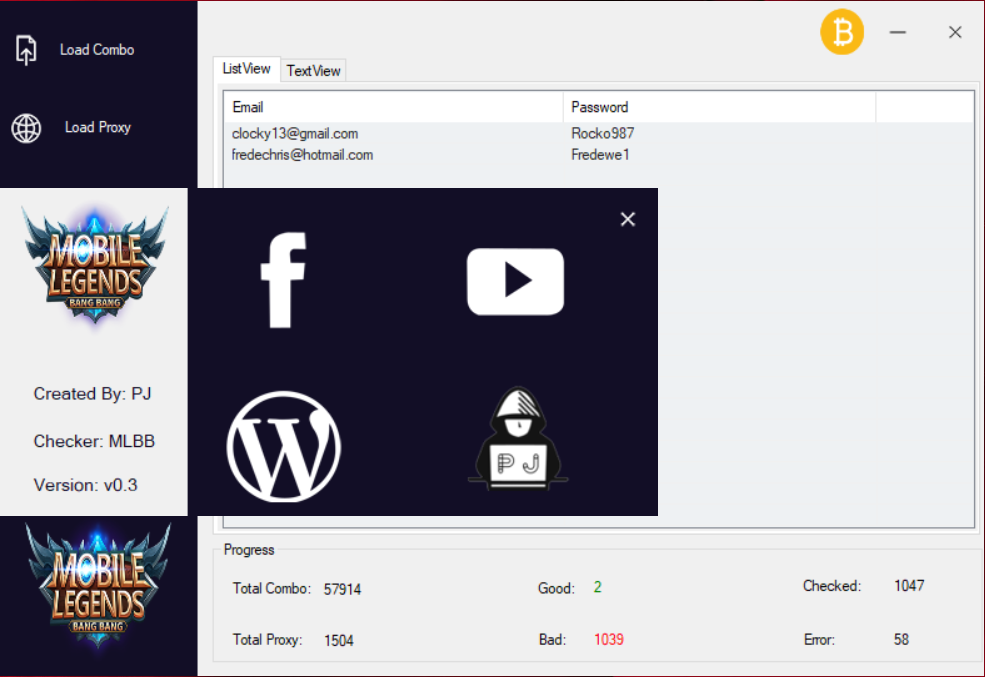The width and height of the screenshot is (985, 677).
Task: Click the Checker: MLBB text
Action: coord(94,441)
